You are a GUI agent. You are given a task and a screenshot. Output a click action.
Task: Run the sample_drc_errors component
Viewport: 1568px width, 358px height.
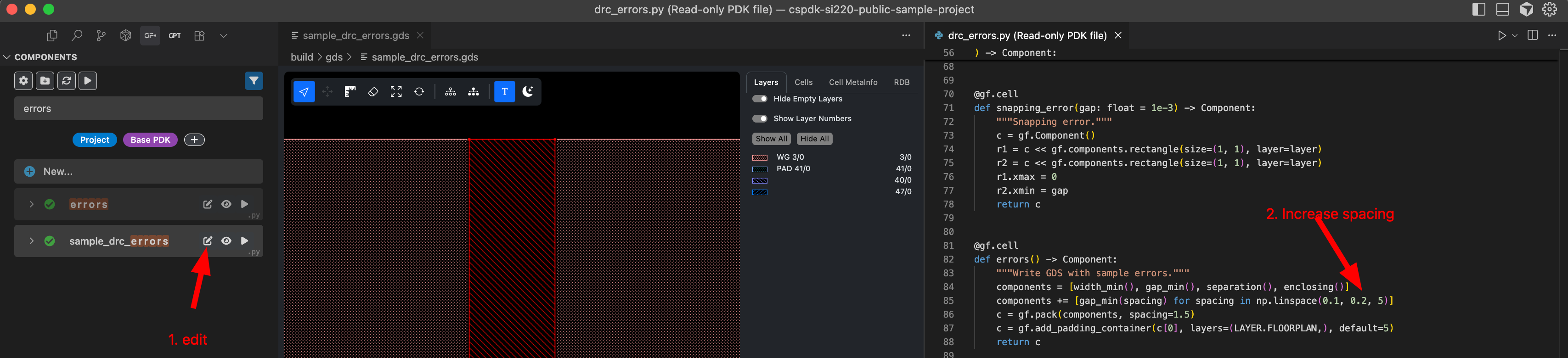point(245,241)
